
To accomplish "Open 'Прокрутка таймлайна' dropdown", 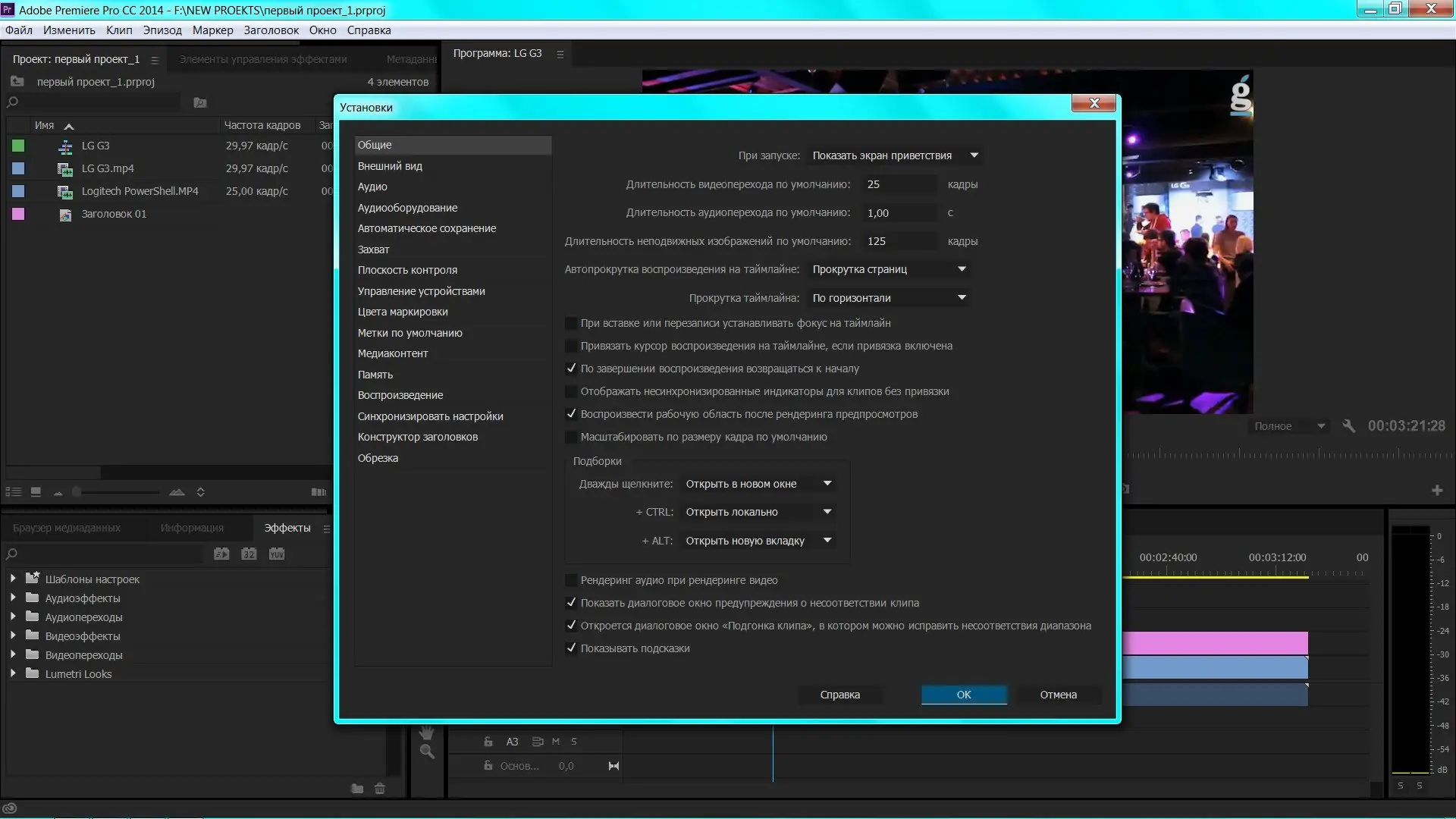I will pyautogui.click(x=889, y=298).
